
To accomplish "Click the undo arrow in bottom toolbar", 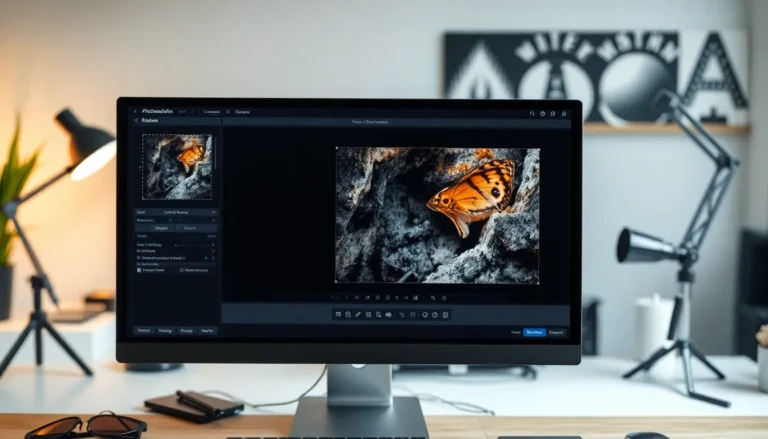I will (413, 314).
